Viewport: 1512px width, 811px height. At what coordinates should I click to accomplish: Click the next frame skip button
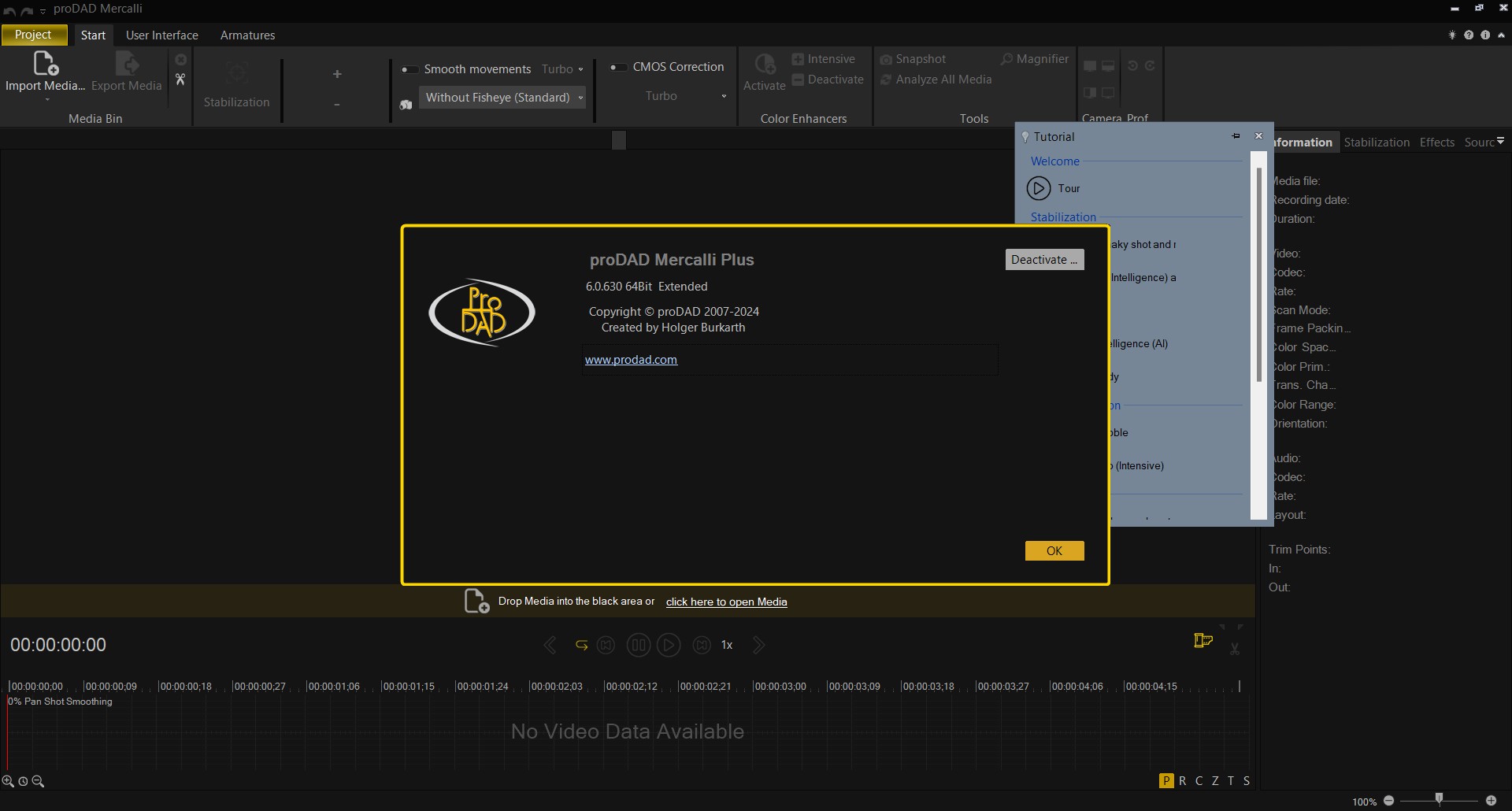click(702, 645)
